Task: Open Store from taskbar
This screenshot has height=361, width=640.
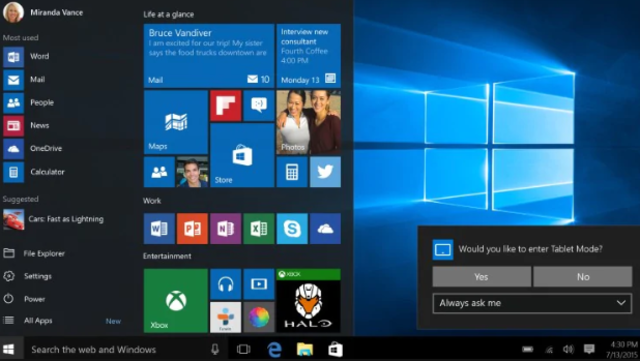Action: tap(336, 350)
